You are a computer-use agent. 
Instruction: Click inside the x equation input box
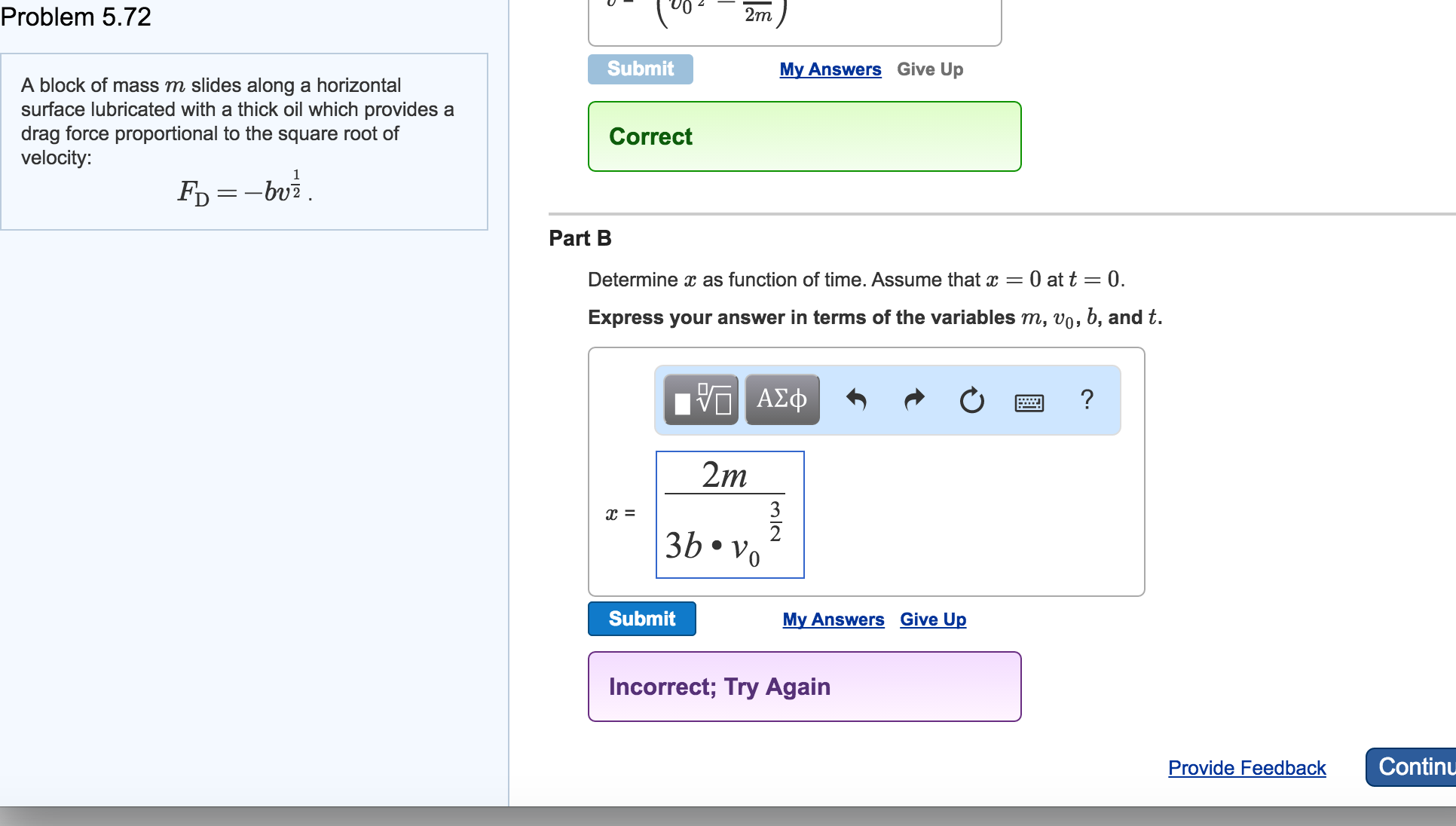pyautogui.click(x=729, y=515)
